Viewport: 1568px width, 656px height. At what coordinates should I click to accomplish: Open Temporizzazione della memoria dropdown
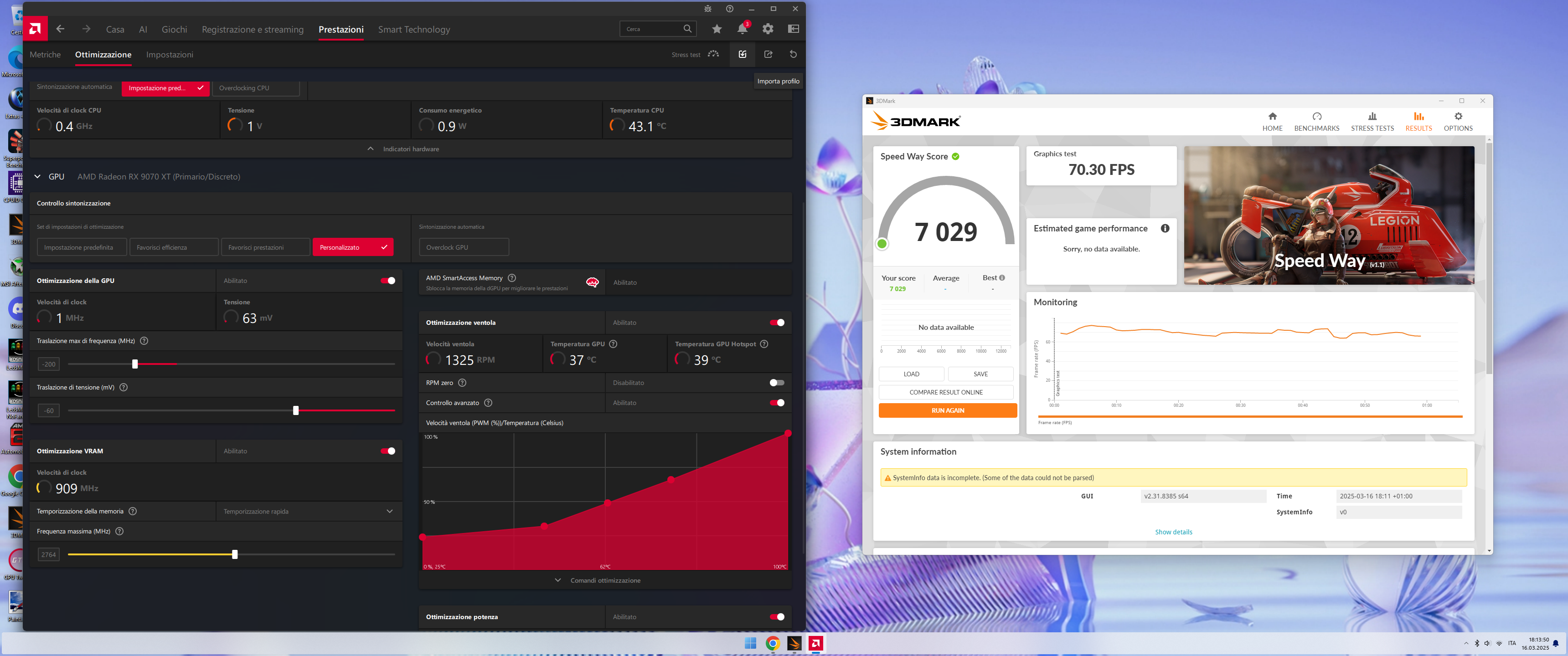tap(309, 511)
